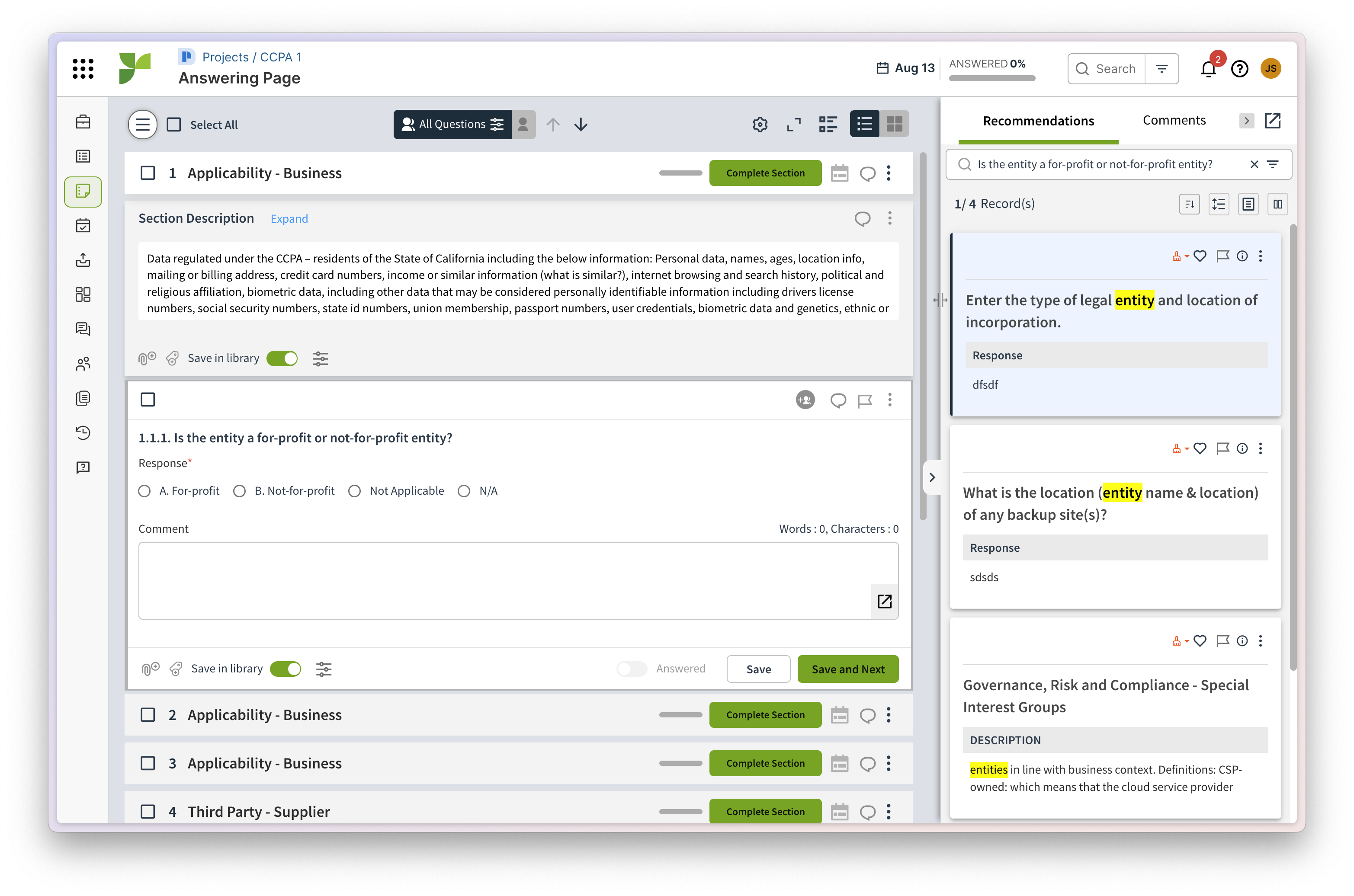Select the N/A radio option
The height and width of the screenshot is (896, 1354).
[x=464, y=491]
